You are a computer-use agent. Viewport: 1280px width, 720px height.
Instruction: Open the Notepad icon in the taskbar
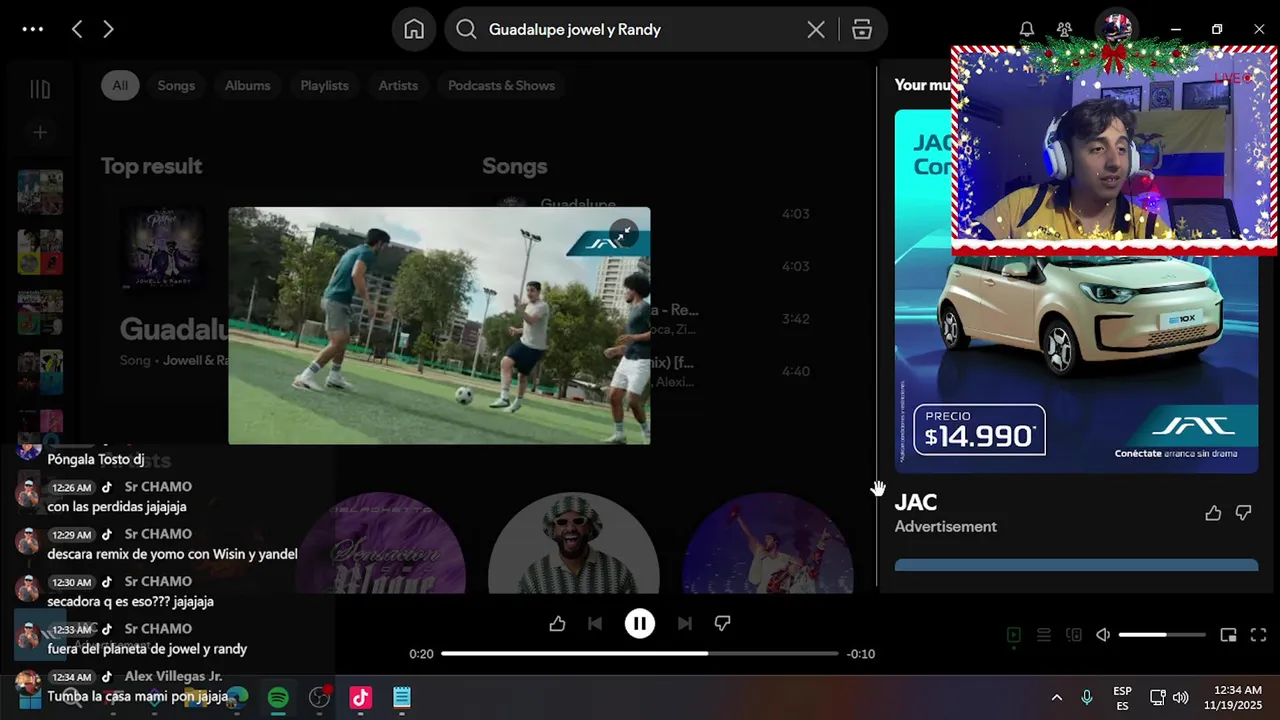point(401,697)
